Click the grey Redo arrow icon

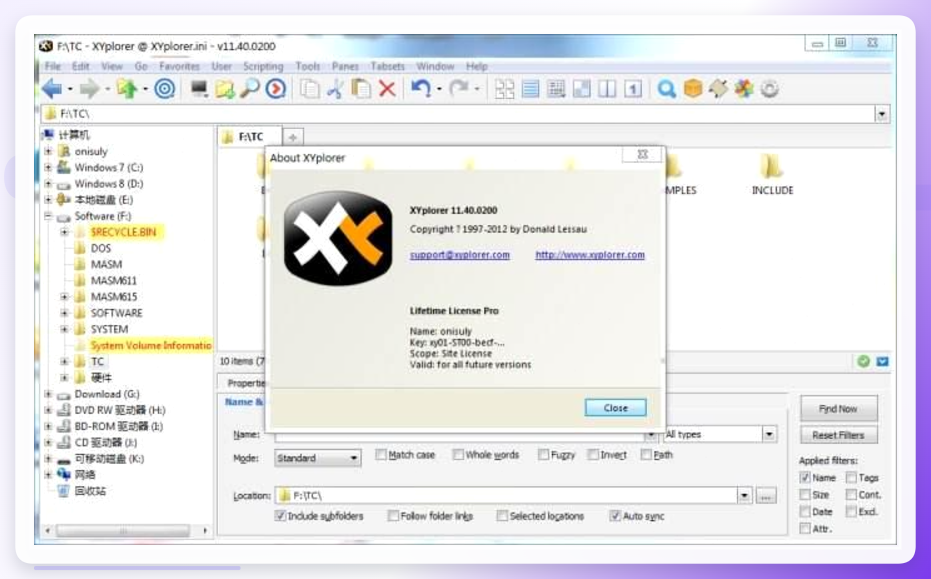pos(458,89)
